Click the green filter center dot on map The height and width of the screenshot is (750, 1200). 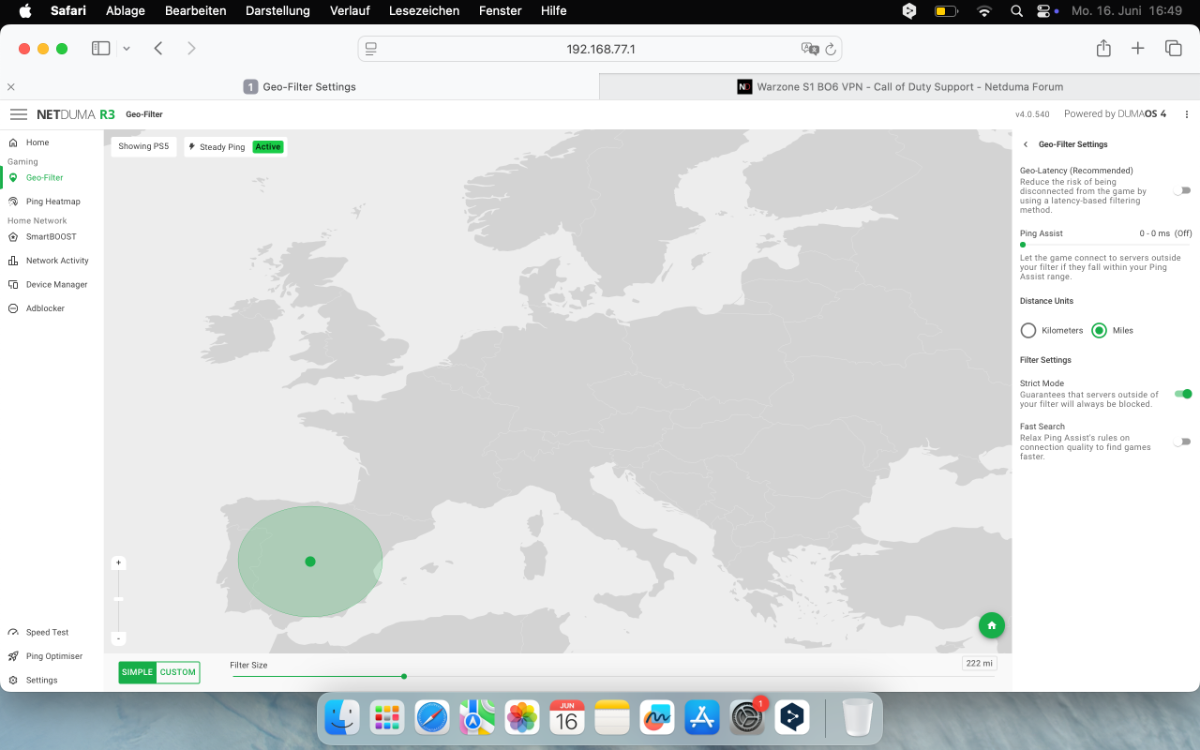coord(310,561)
